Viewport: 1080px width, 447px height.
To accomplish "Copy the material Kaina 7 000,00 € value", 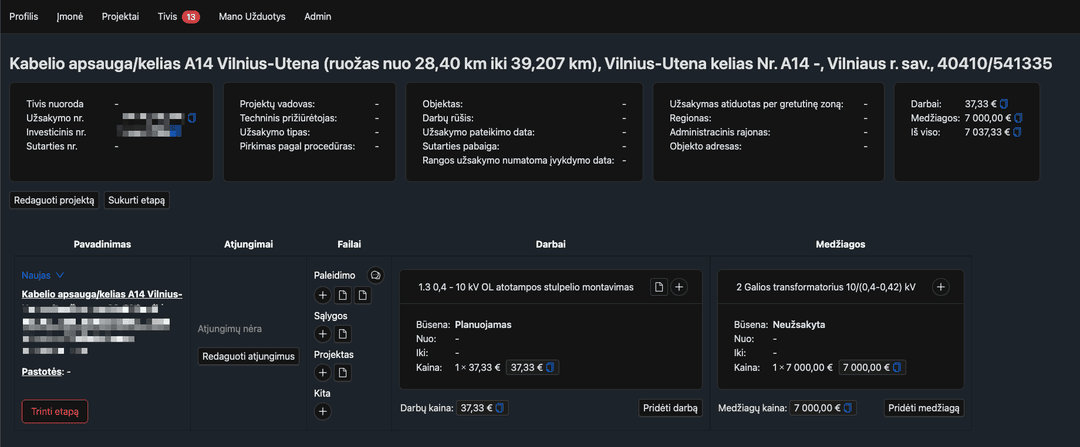I will [x=897, y=368].
